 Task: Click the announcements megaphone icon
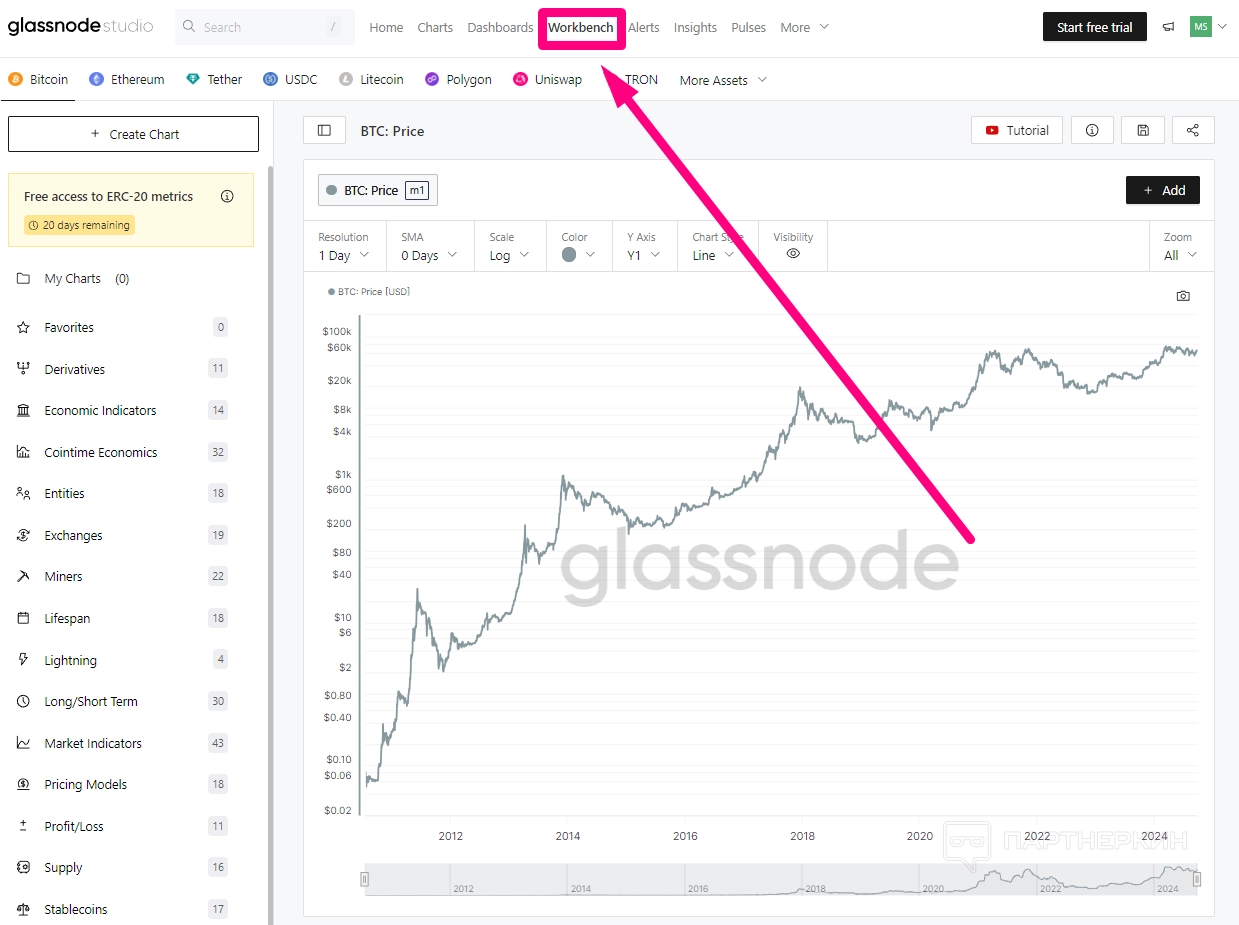[1168, 27]
